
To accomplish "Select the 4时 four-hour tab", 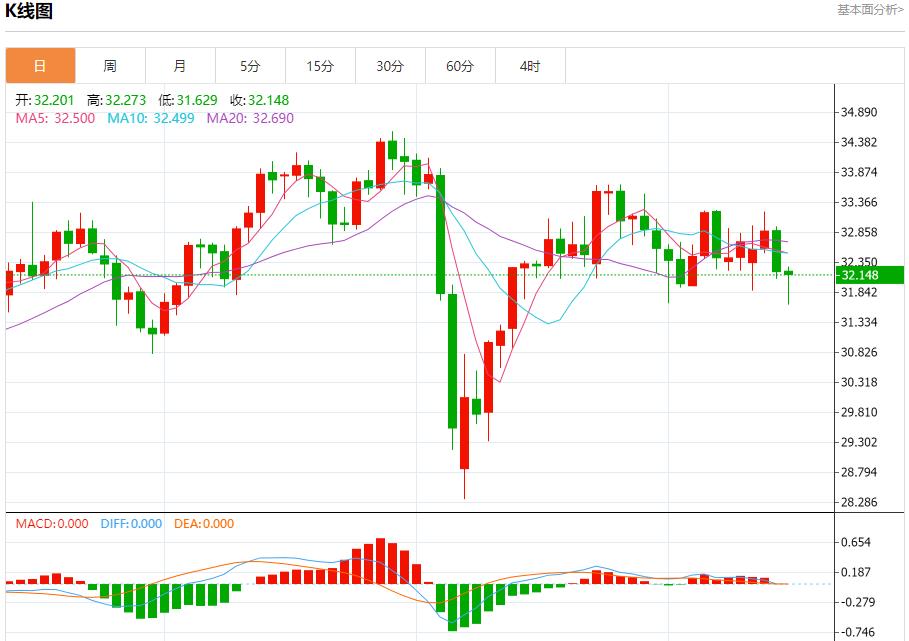I will pyautogui.click(x=530, y=66).
